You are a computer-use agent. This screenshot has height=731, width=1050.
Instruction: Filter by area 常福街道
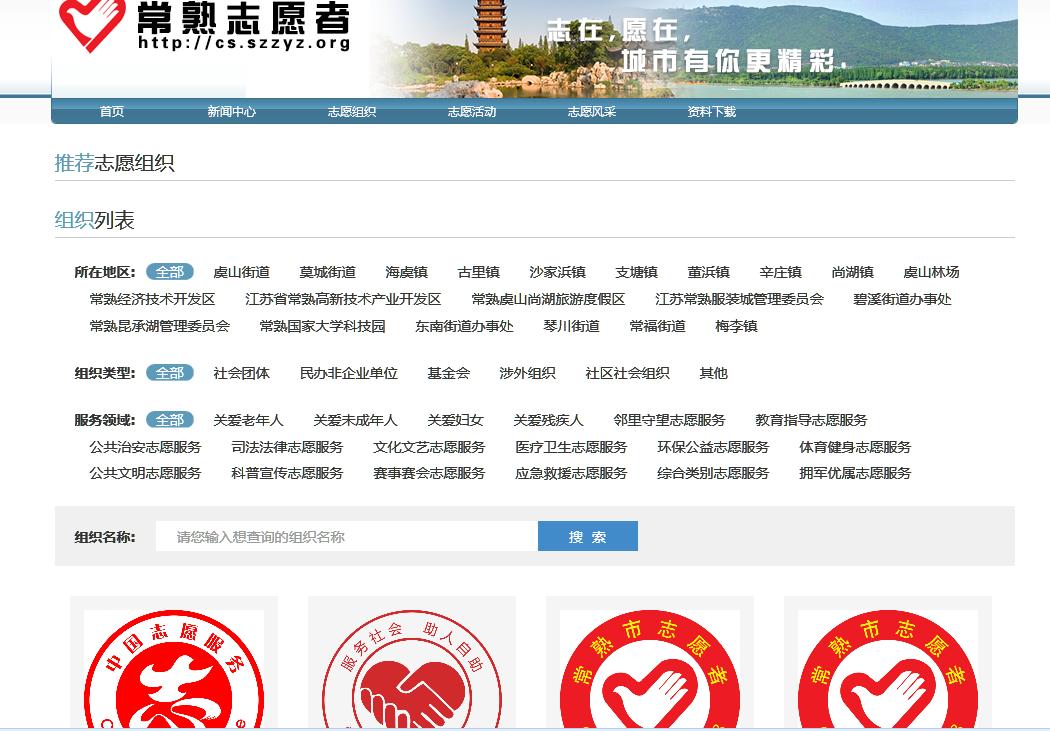point(658,326)
